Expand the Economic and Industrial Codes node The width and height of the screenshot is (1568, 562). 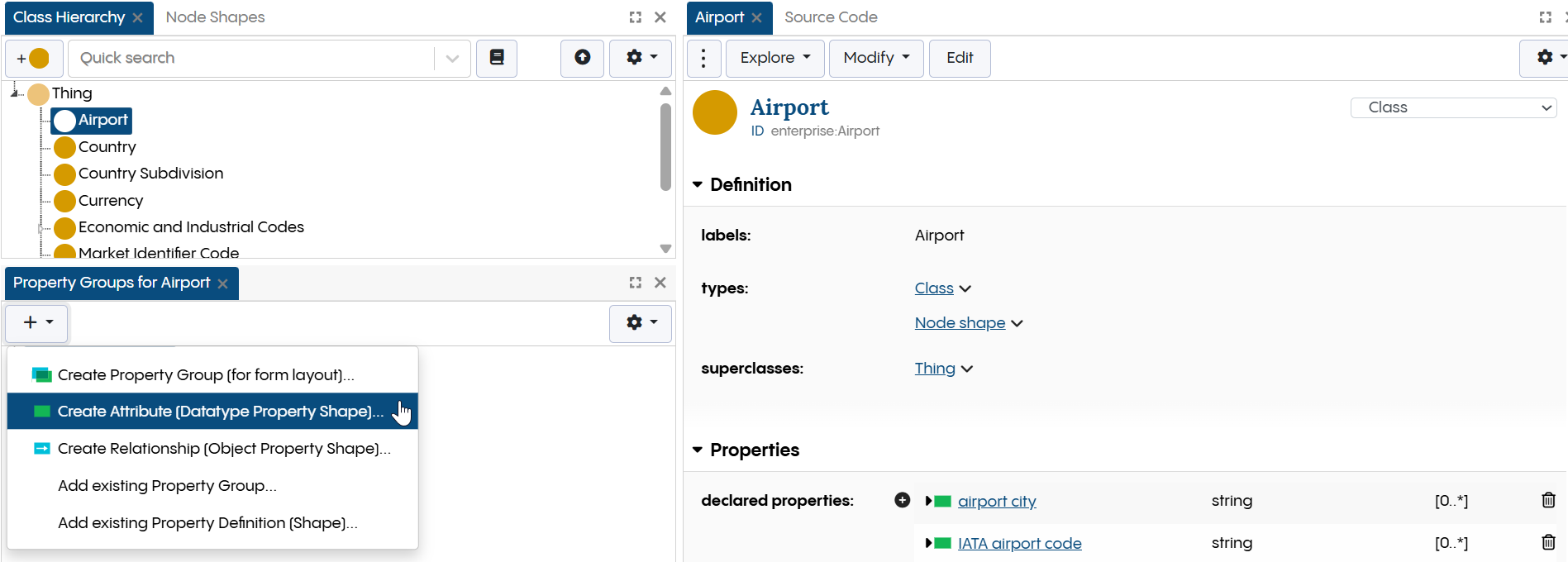pos(40,228)
